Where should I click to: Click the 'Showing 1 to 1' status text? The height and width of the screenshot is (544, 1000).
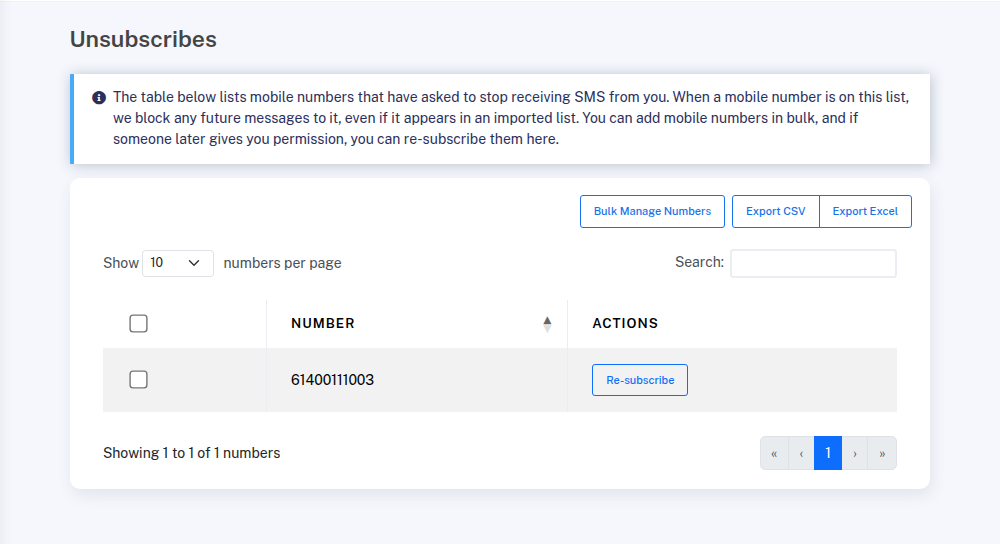tap(191, 453)
